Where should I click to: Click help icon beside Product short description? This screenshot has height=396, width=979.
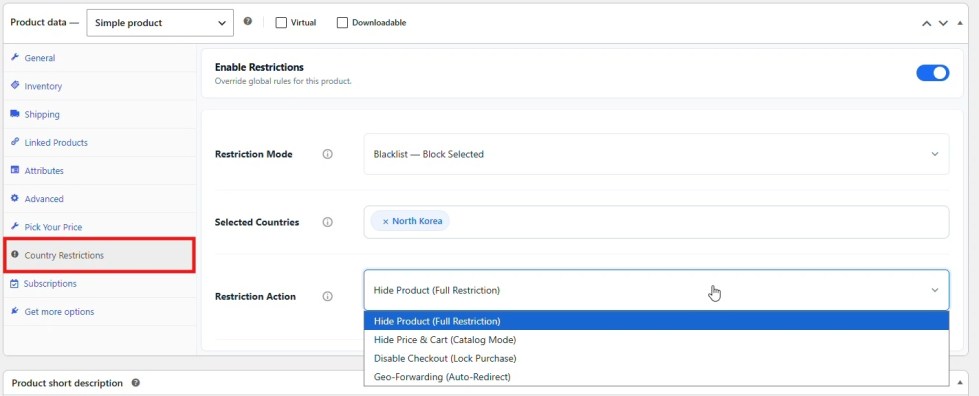pyautogui.click(x=135, y=383)
